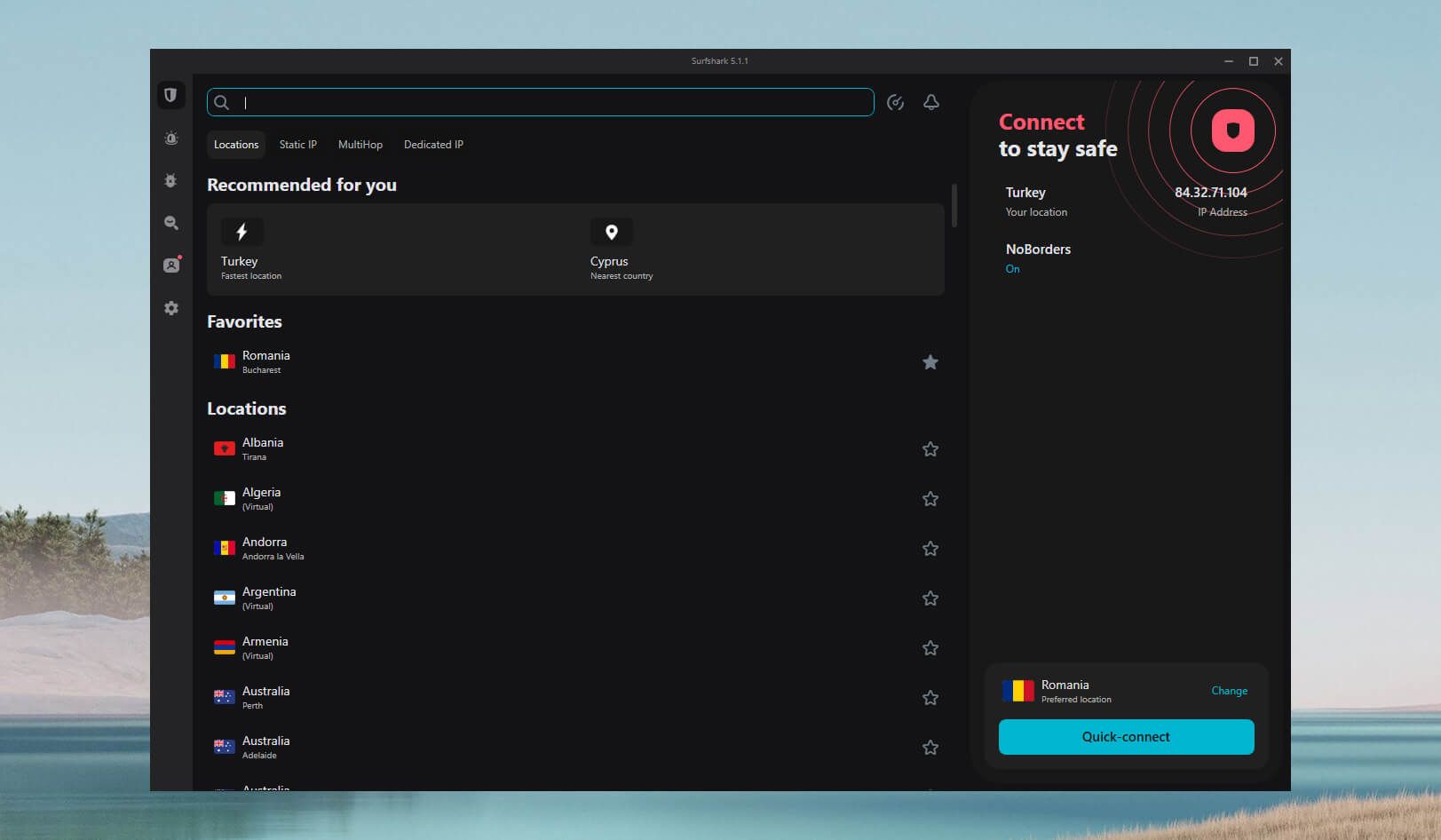Image resolution: width=1441 pixels, height=840 pixels.
Task: Click the Albania flag icon
Action: click(225, 449)
